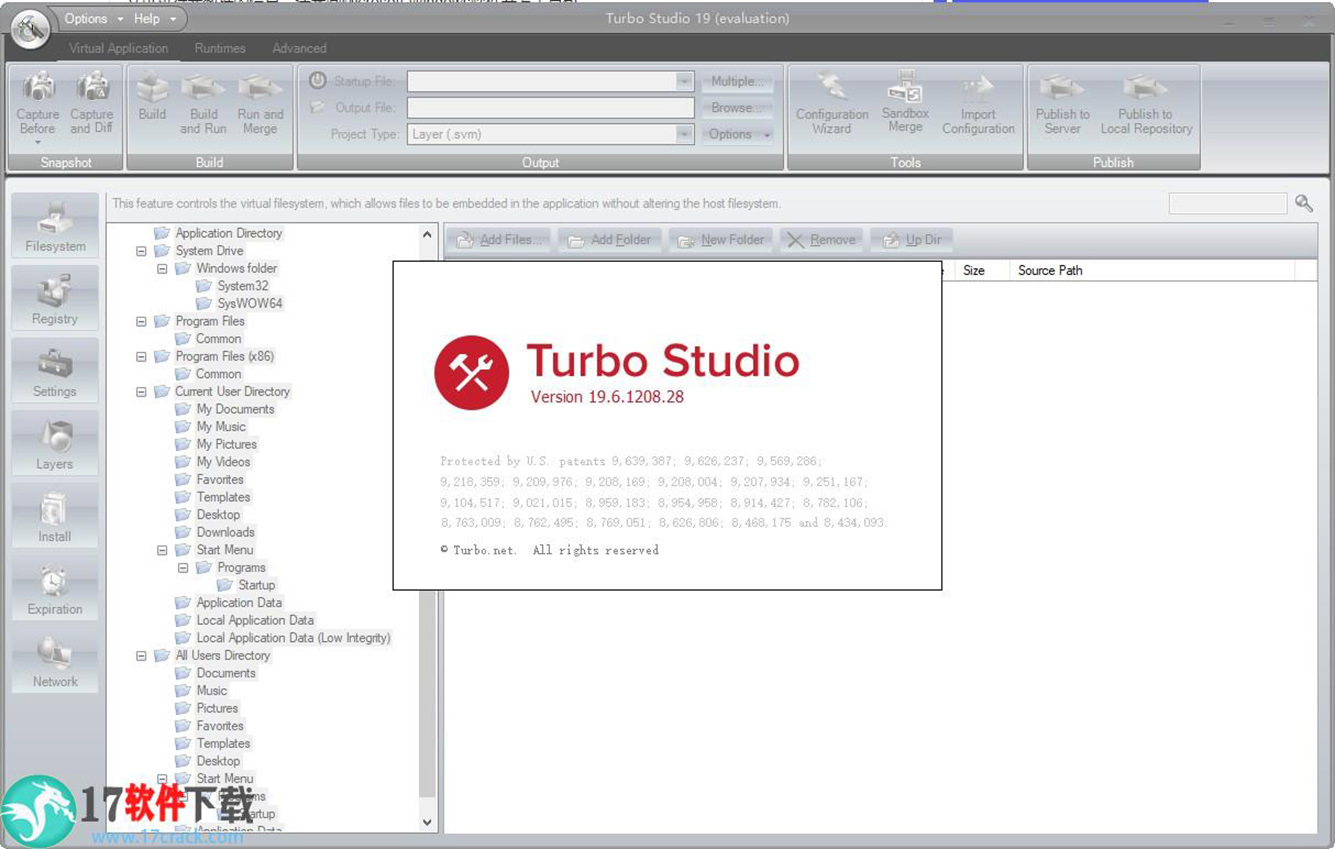Collapse Start Menu under Current User Directory

coord(162,550)
